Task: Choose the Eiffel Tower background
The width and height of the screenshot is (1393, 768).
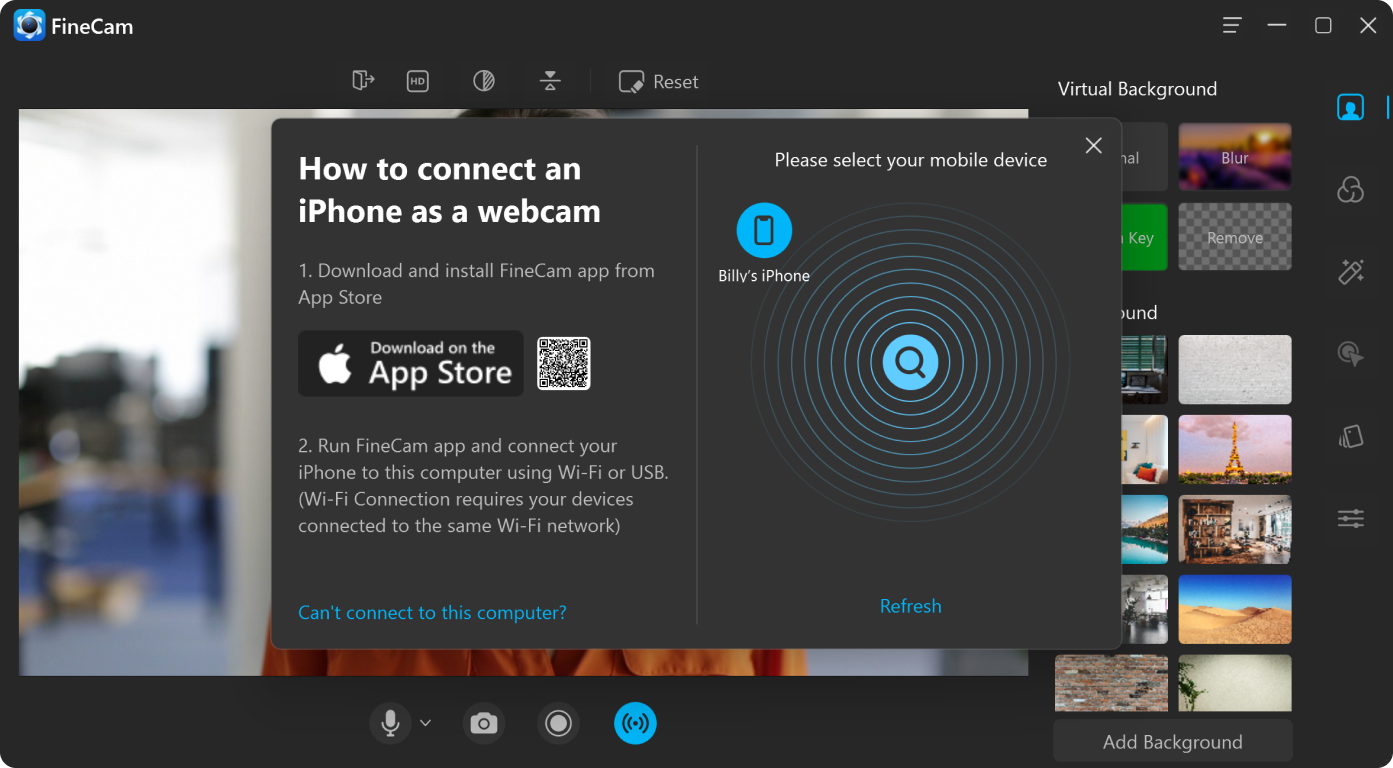Action: pos(1235,449)
